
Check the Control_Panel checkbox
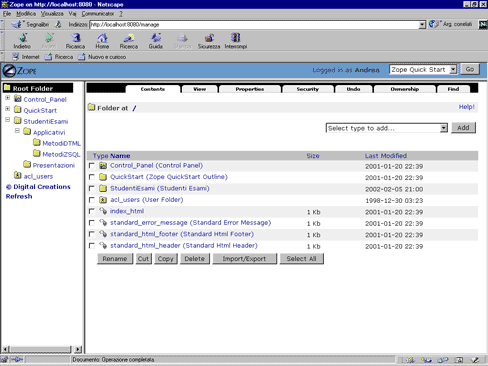[x=92, y=166]
